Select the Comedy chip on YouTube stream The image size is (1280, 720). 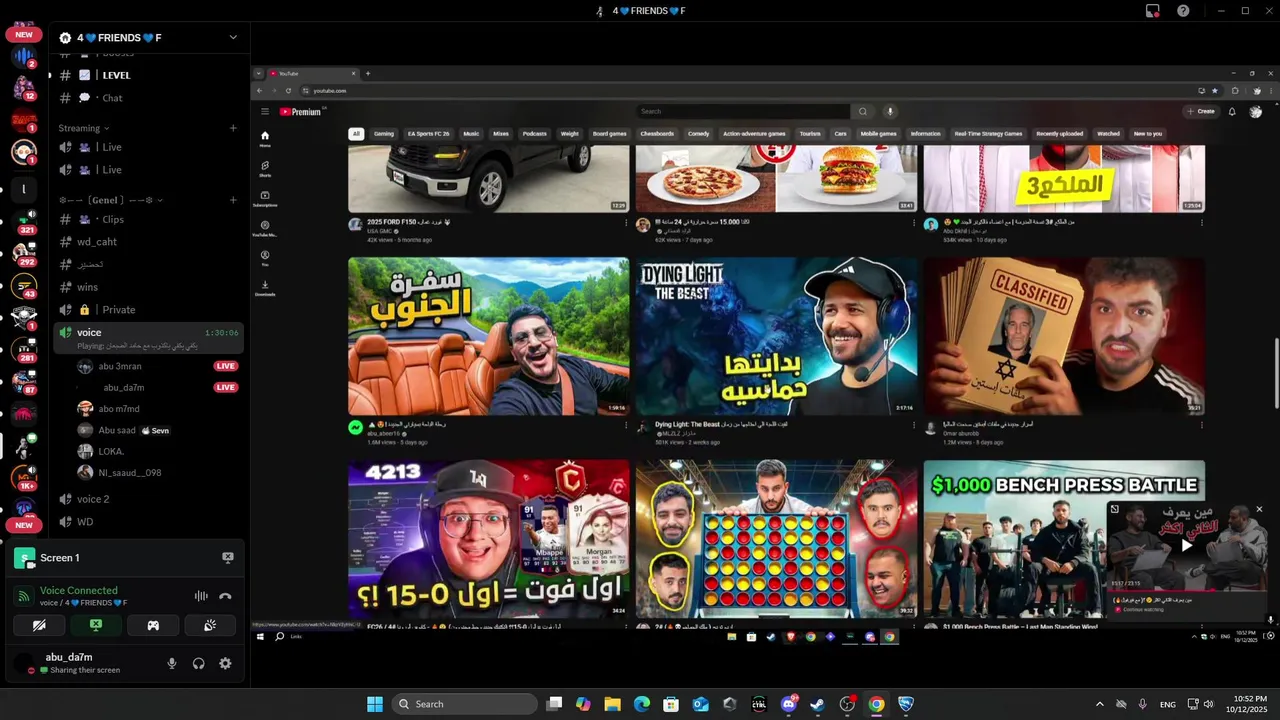699,134
